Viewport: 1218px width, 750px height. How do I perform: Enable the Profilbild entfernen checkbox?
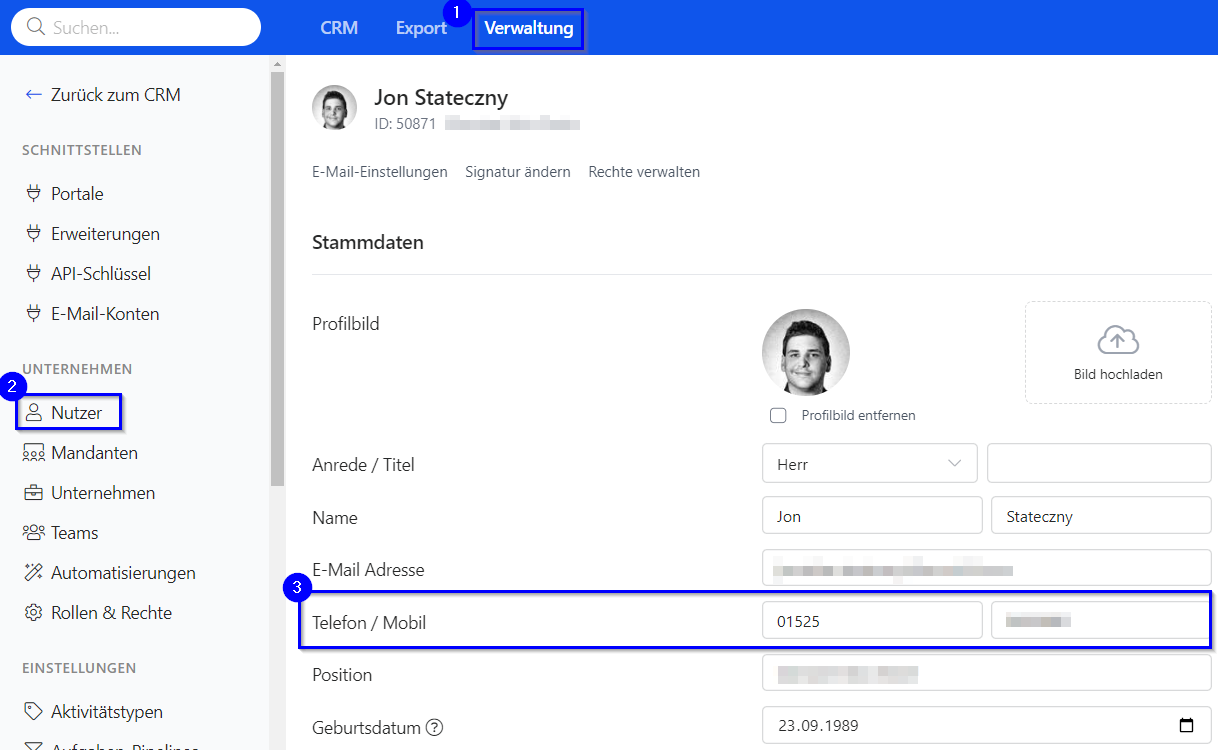[x=778, y=415]
